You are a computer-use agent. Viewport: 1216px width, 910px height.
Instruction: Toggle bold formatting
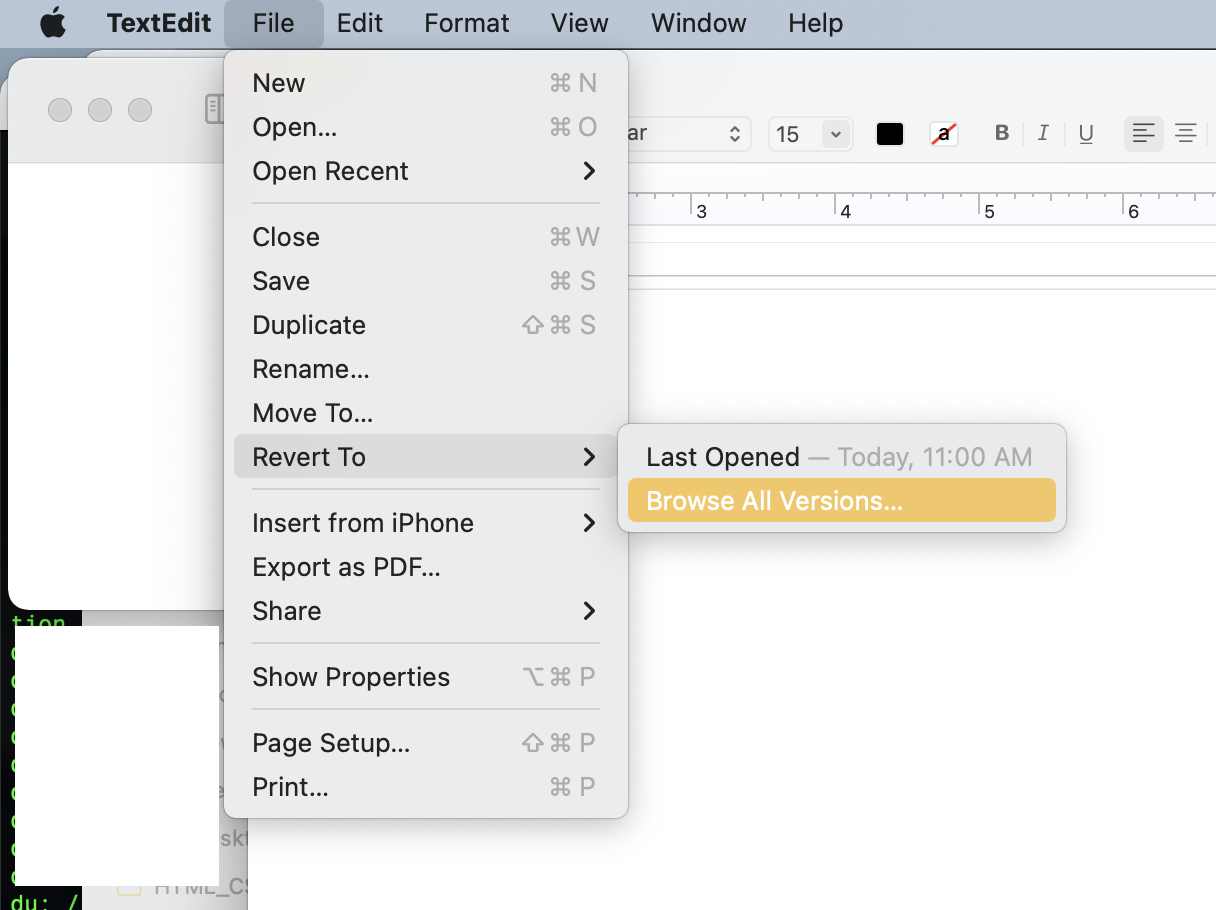(x=1001, y=133)
